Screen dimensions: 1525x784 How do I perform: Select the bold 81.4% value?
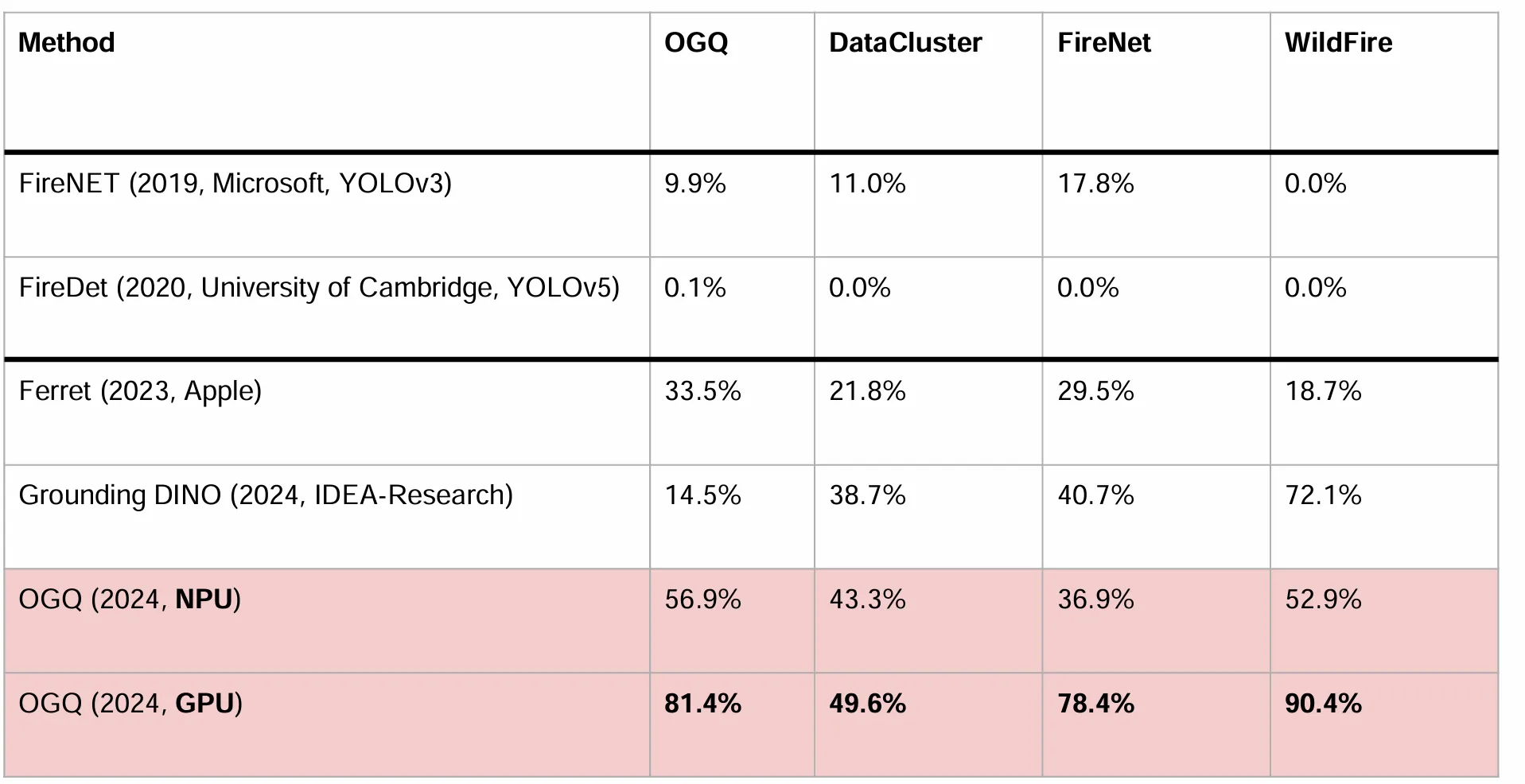702,704
